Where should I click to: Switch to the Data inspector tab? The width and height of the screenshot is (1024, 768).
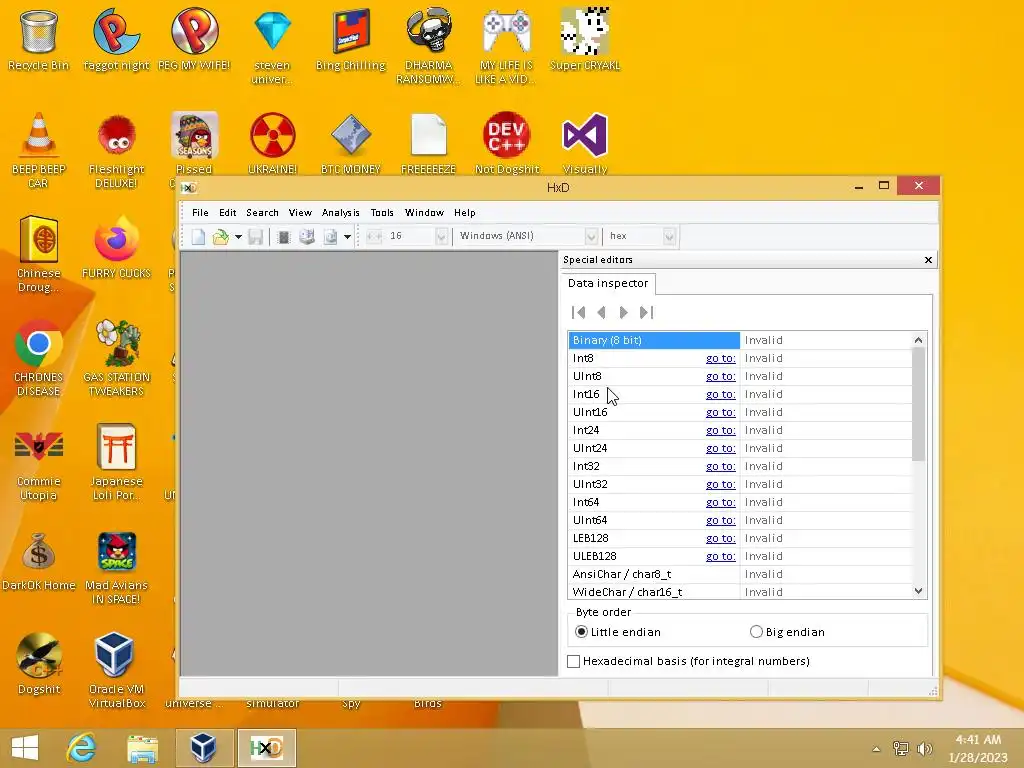(608, 283)
